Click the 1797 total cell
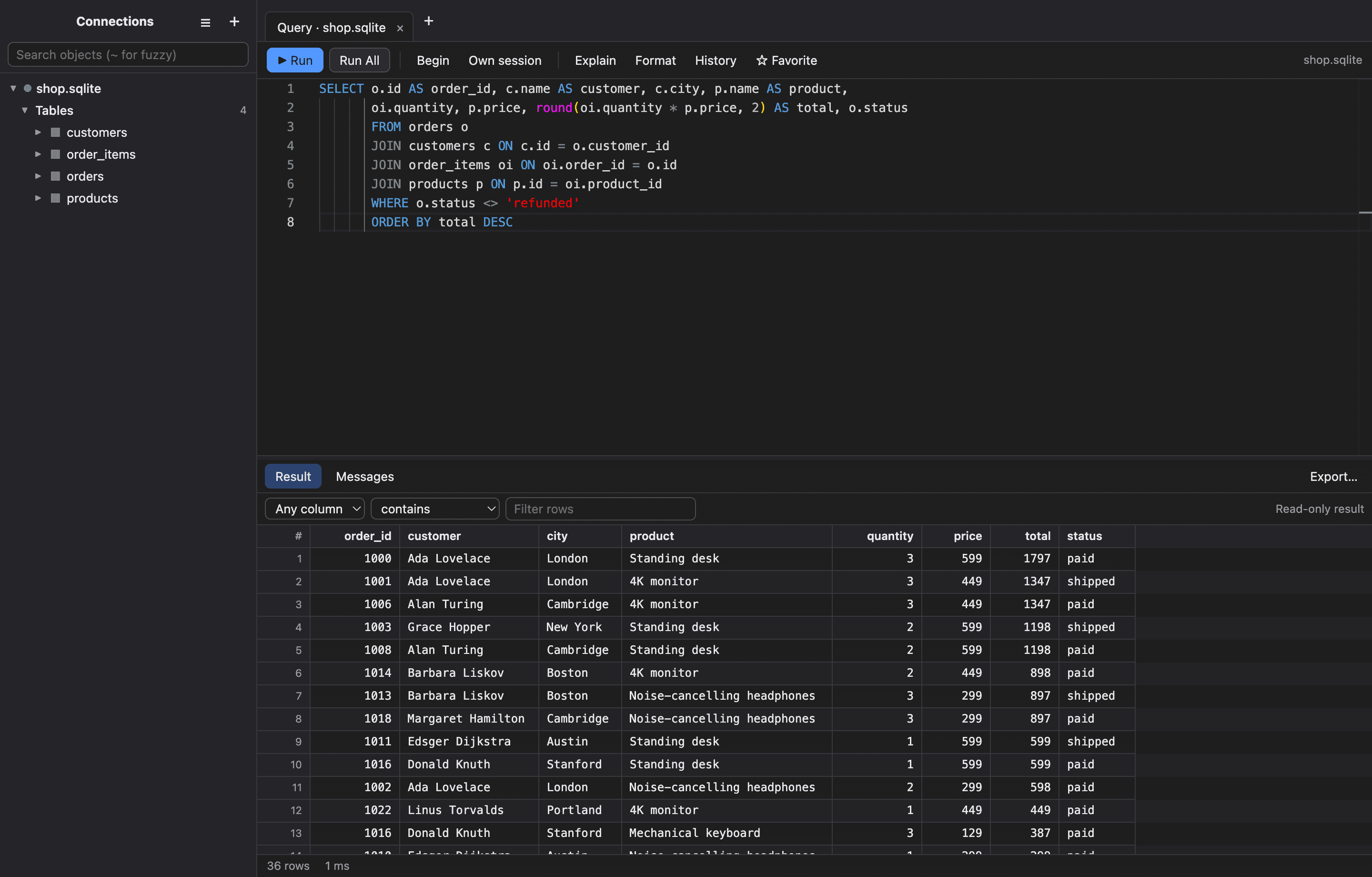The height and width of the screenshot is (877, 1372). [x=1024, y=559]
